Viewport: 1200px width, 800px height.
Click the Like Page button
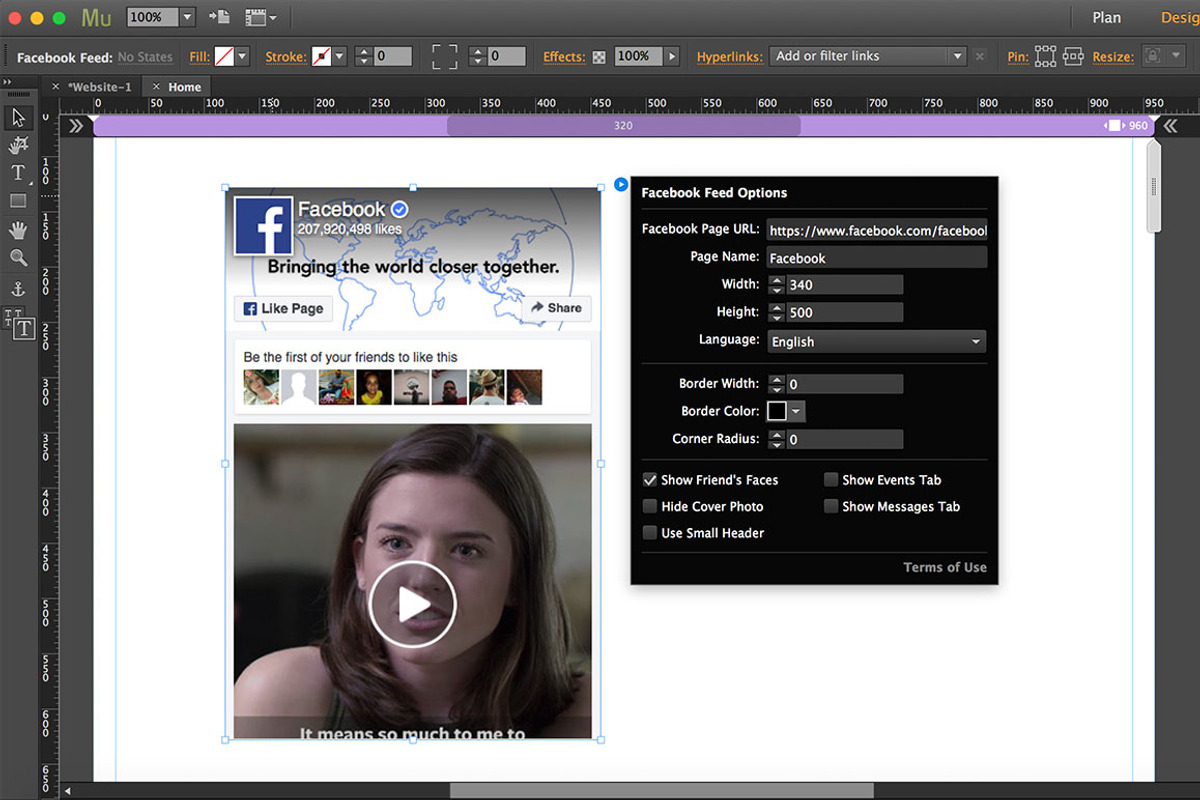coord(284,308)
